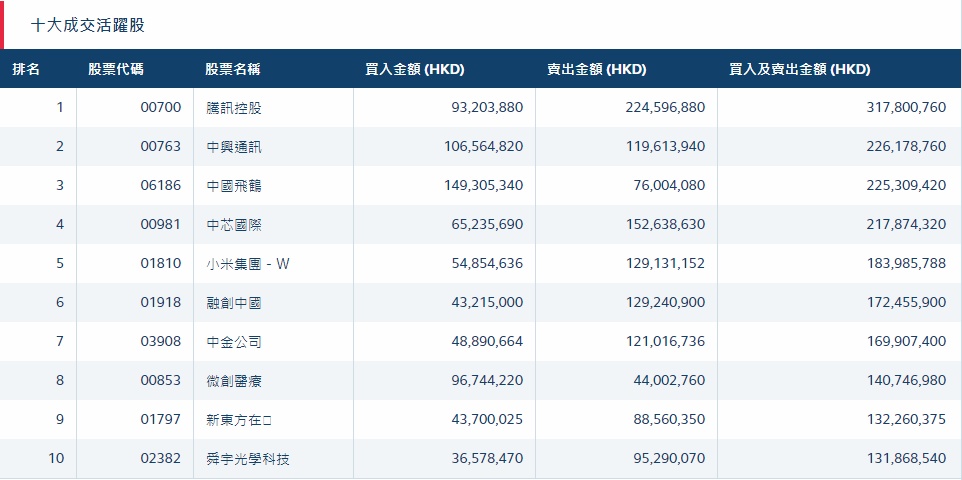Click the 排名 column header
Screen dimensions: 962x480
(26, 69)
